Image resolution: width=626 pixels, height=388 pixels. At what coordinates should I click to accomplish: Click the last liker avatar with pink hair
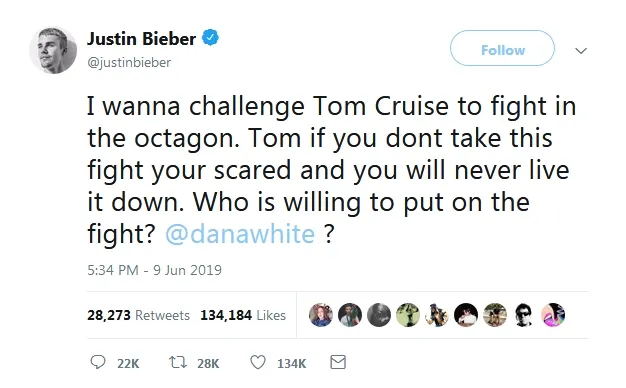(x=553, y=315)
